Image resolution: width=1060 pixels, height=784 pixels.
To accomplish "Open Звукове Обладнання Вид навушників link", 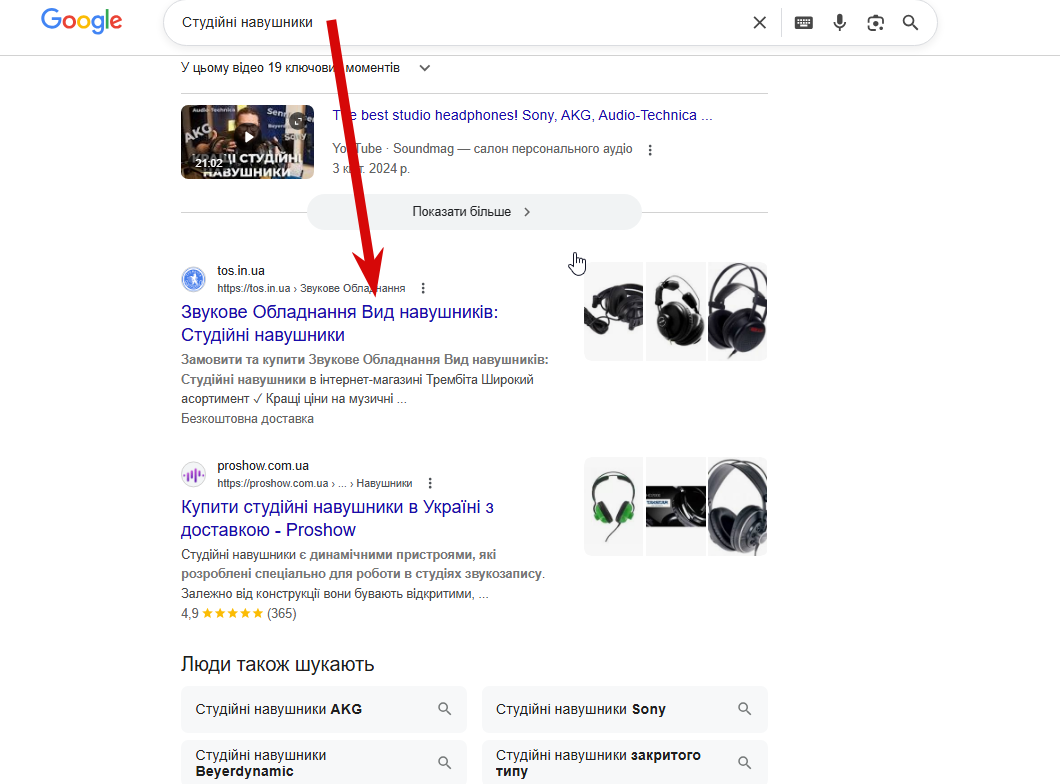I will [339, 324].
